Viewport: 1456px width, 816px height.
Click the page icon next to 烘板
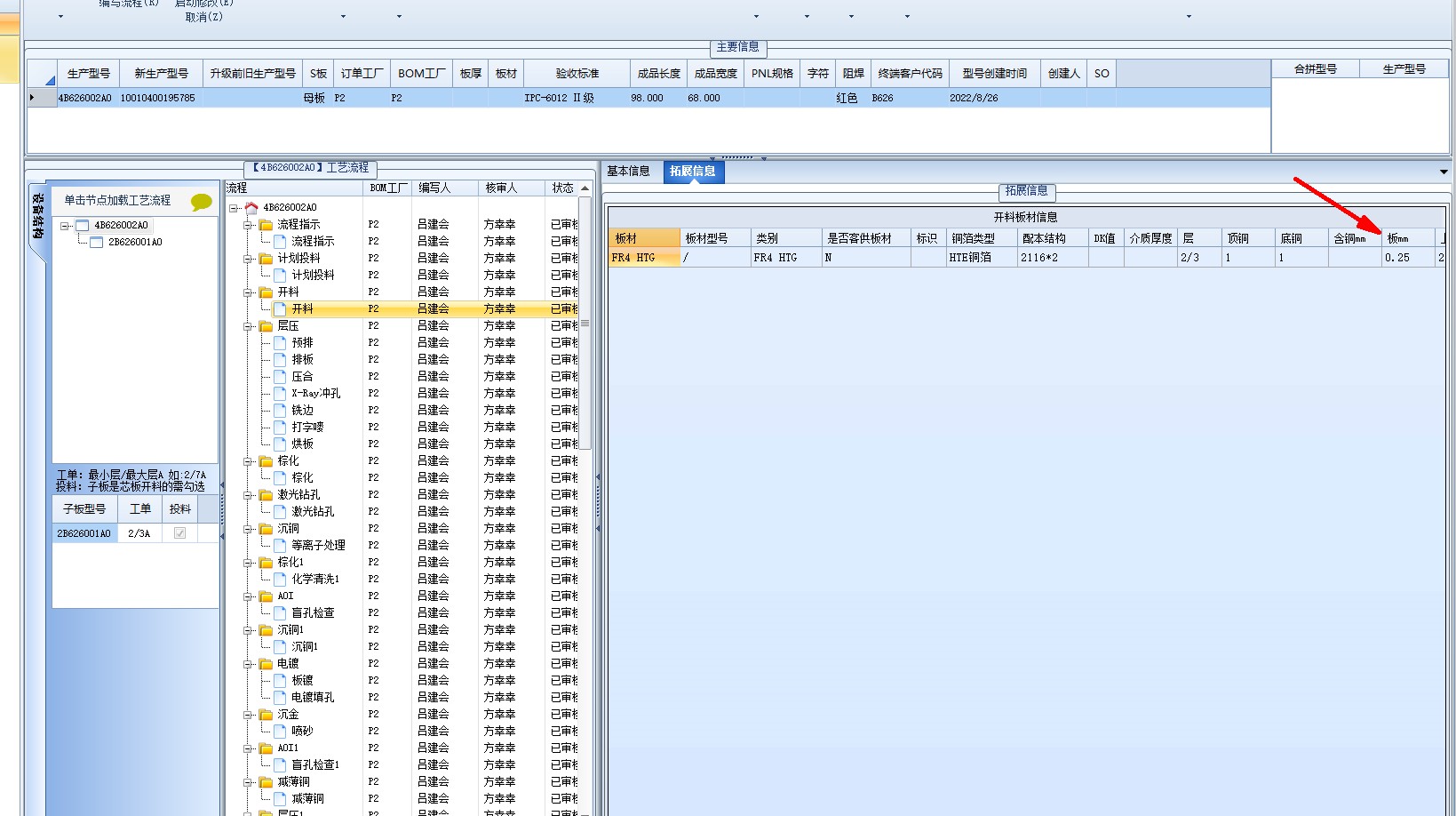(x=281, y=444)
